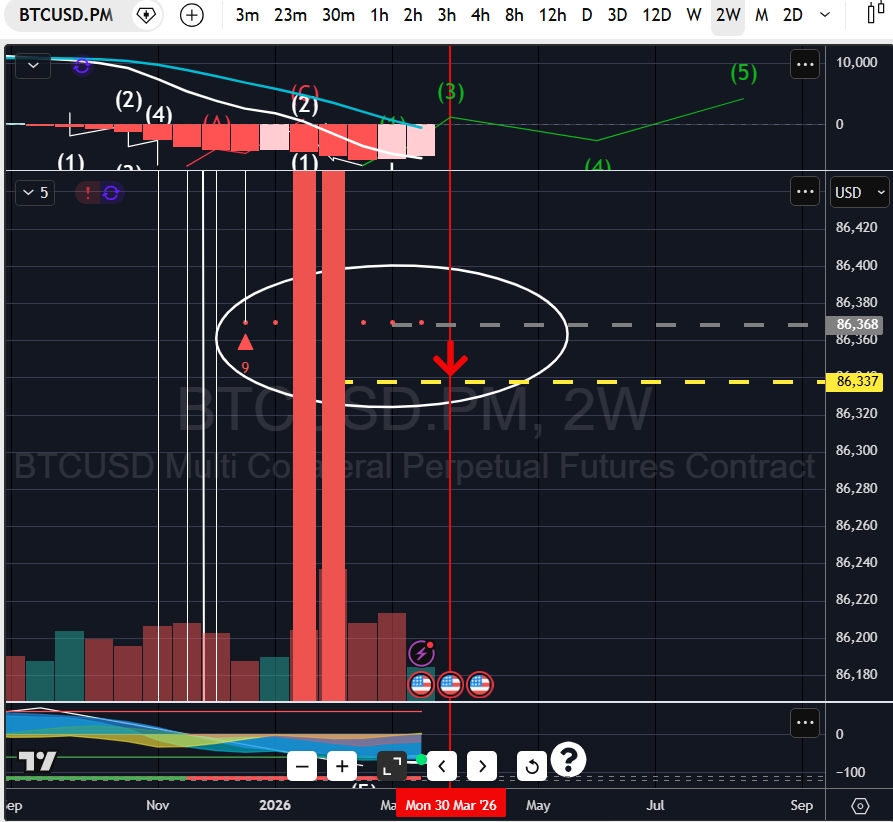Expand the main pane legend showing 5
The image size is (893, 822).
[x=35, y=193]
